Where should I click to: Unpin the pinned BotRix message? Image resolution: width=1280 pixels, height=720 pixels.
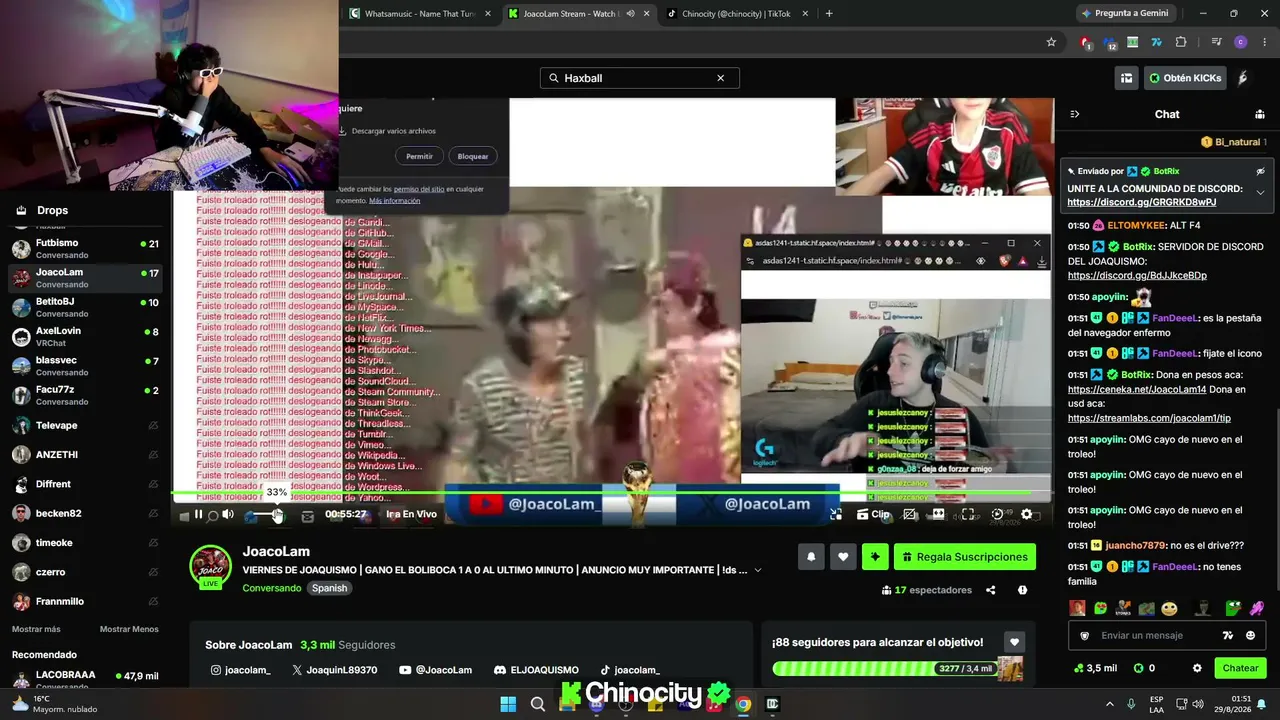point(1260,171)
